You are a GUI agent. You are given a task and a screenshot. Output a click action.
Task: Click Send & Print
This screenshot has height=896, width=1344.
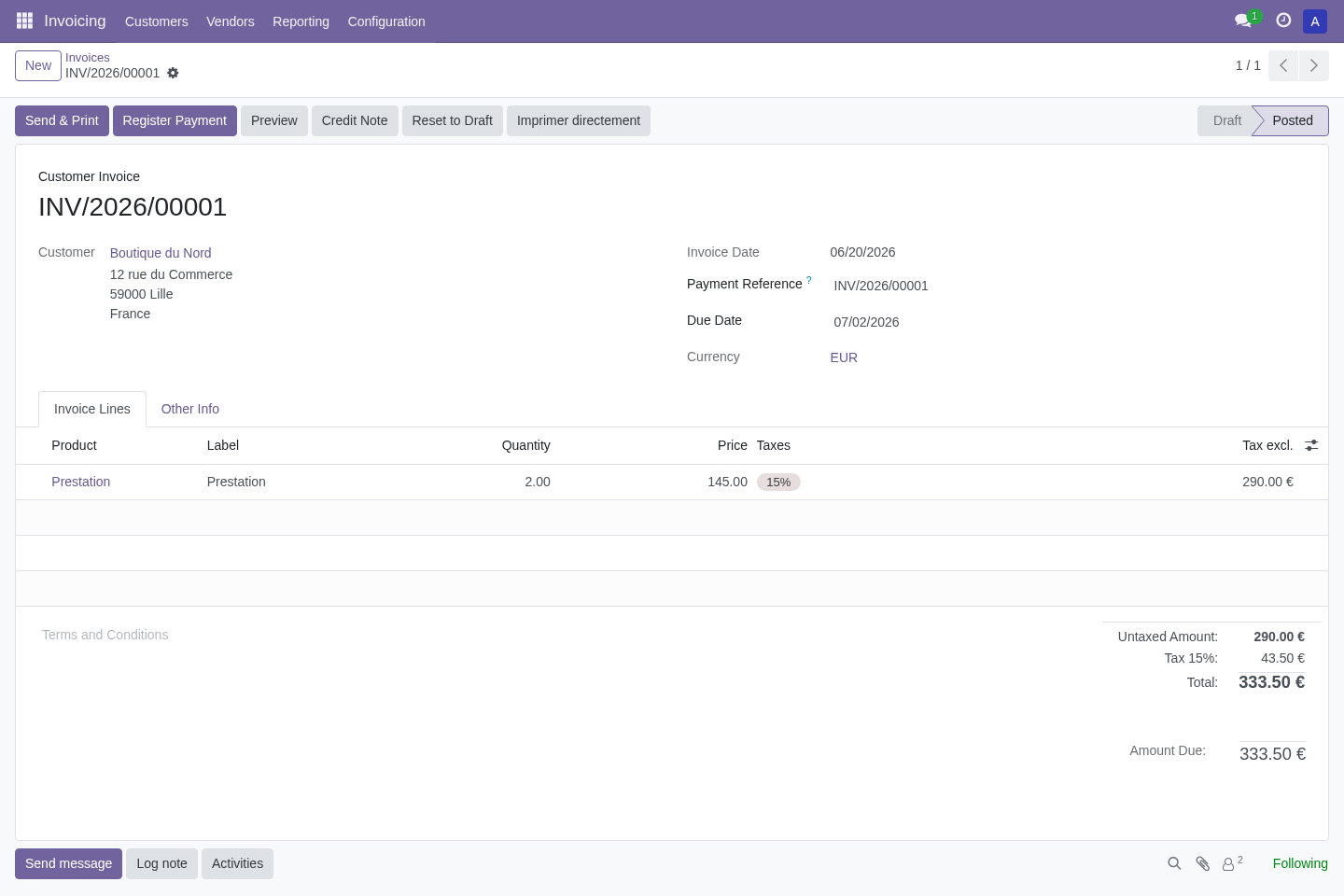click(x=62, y=120)
